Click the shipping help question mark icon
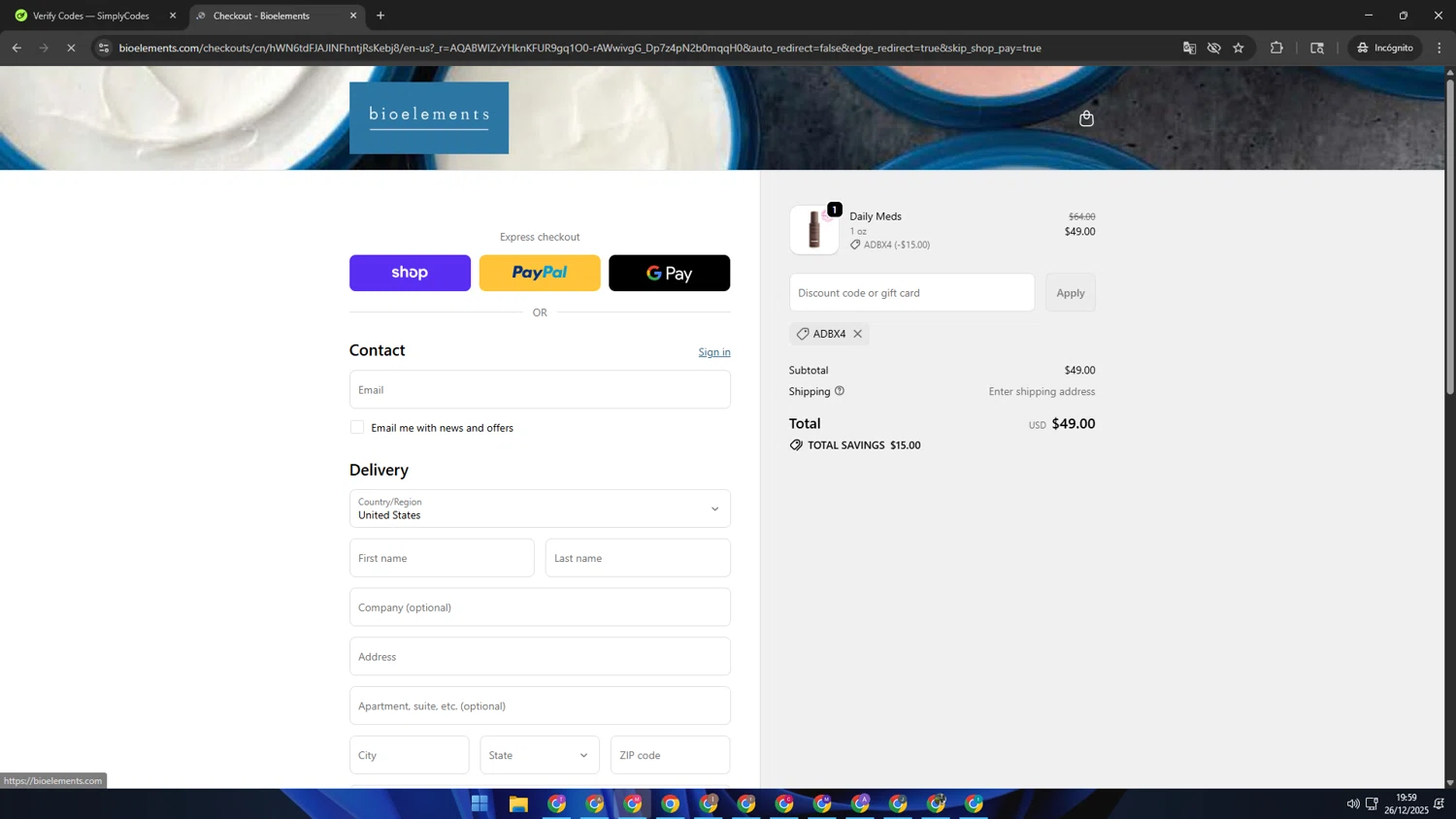The width and height of the screenshot is (1456, 819). [840, 391]
